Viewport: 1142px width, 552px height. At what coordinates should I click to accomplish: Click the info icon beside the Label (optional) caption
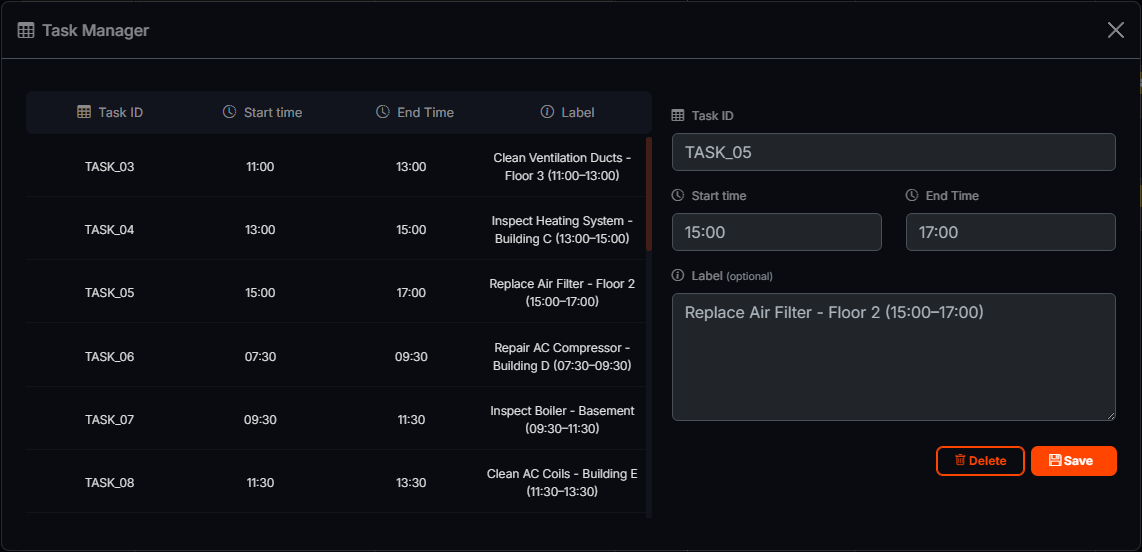[678, 276]
